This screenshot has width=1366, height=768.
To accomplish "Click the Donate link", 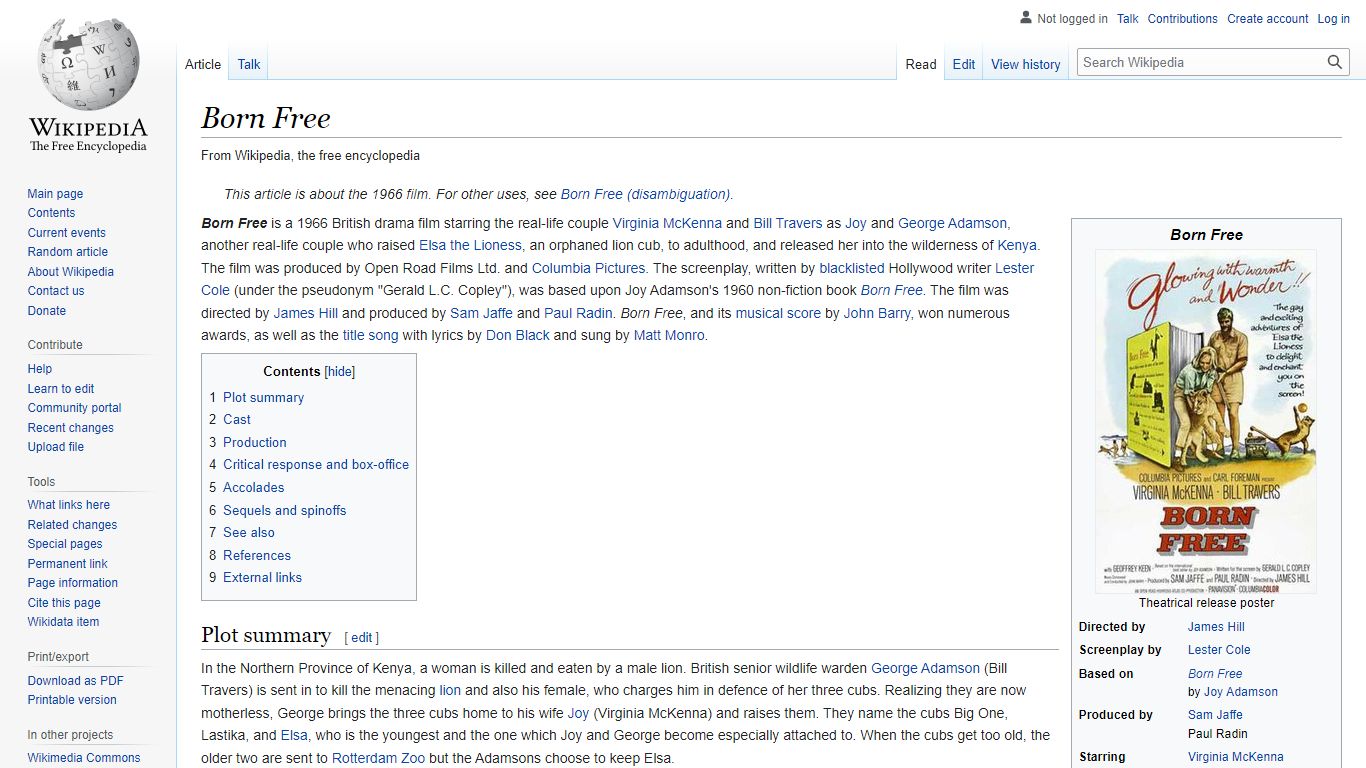I will tap(47, 311).
